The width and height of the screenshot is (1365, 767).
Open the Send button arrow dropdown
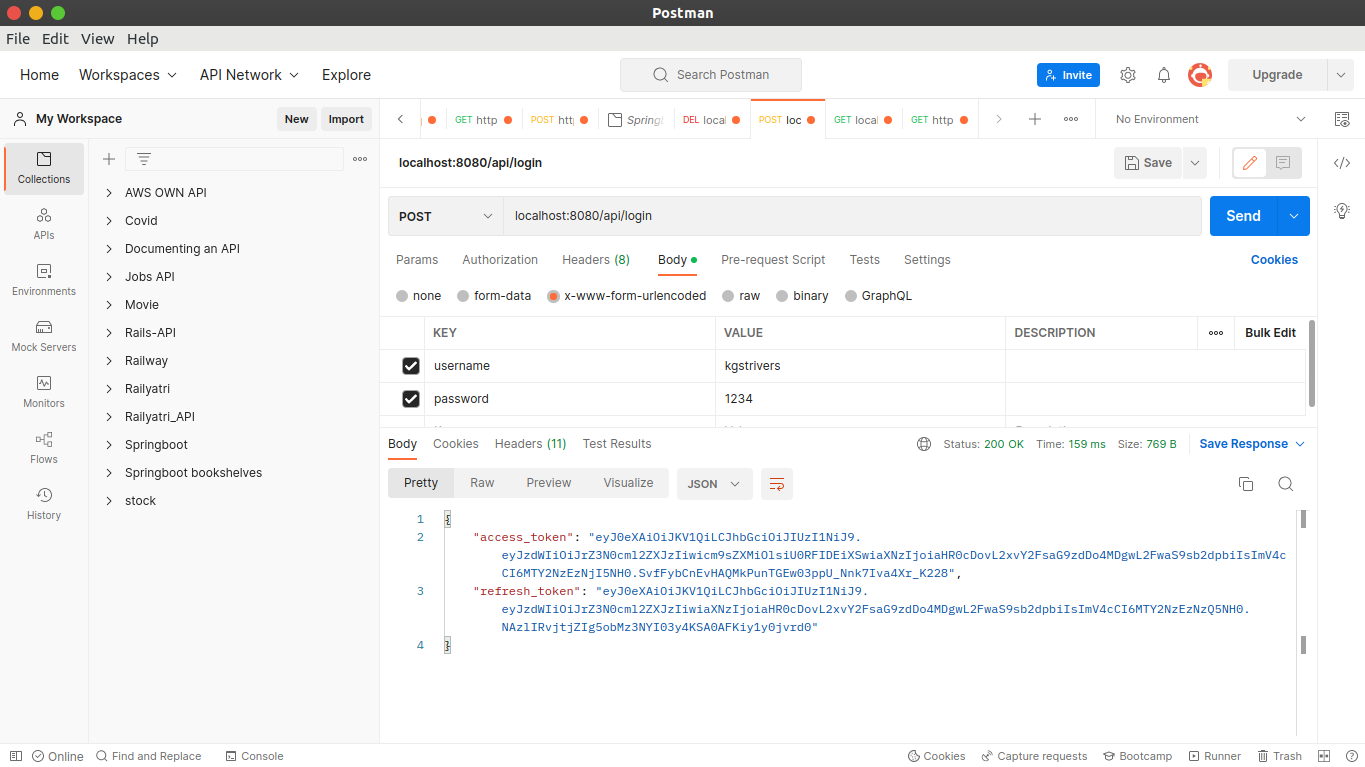pyautogui.click(x=1294, y=216)
